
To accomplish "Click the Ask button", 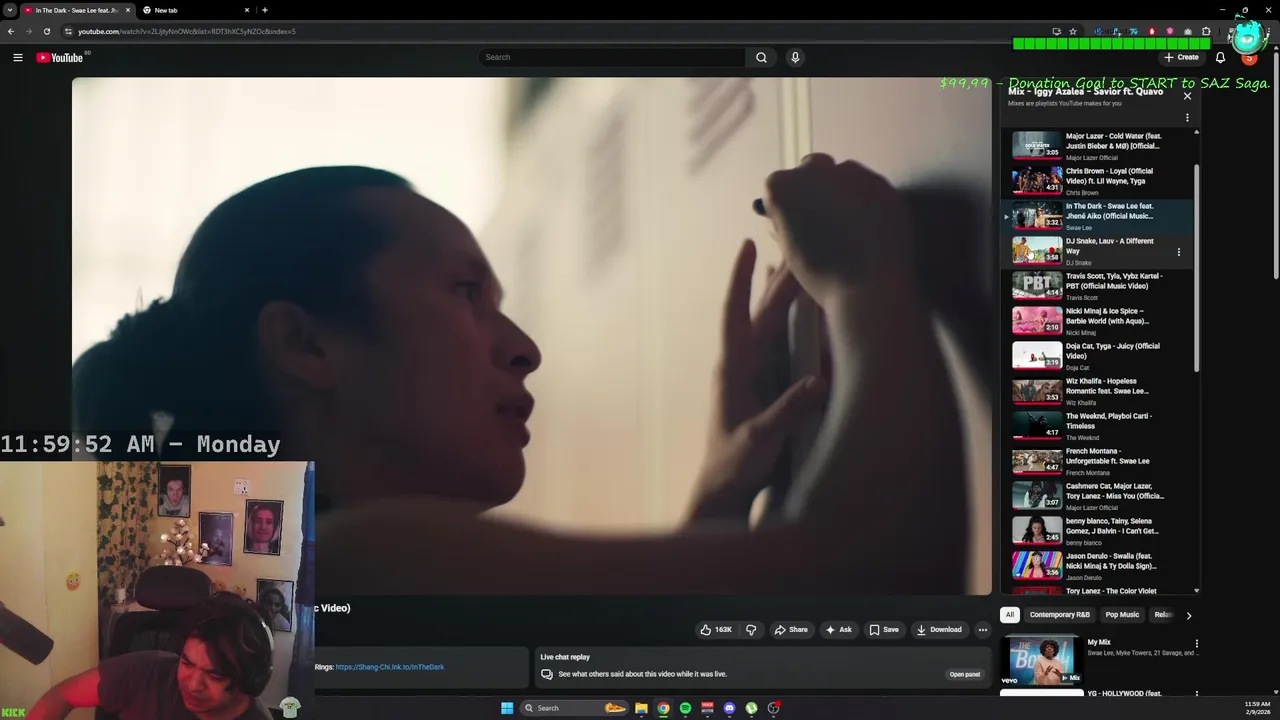I will coord(838,630).
